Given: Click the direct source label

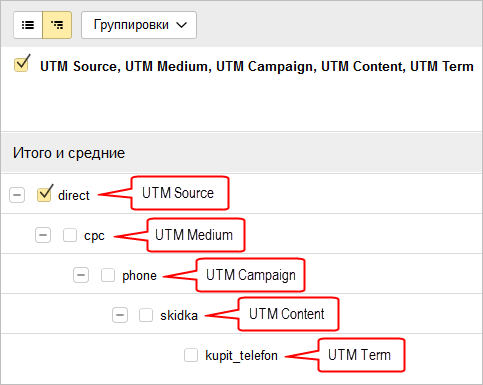Looking at the screenshot, I should click(x=74, y=195).
